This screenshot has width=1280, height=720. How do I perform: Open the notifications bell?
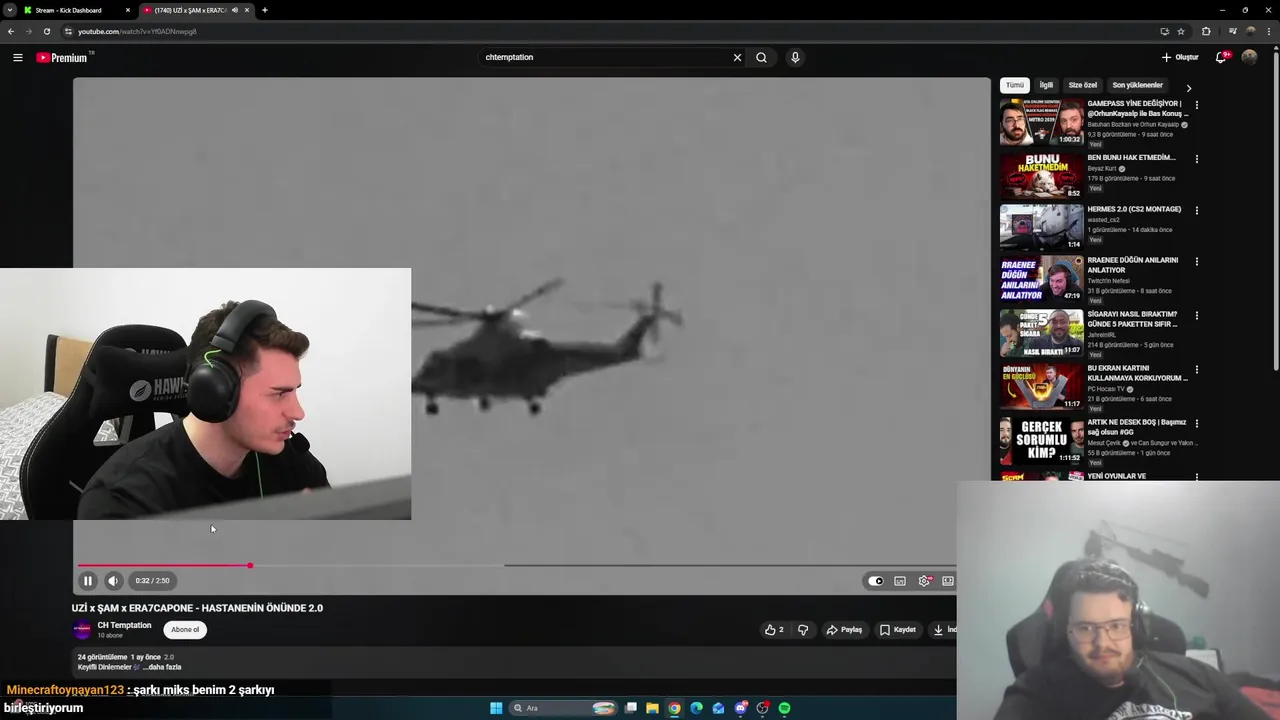1220,57
